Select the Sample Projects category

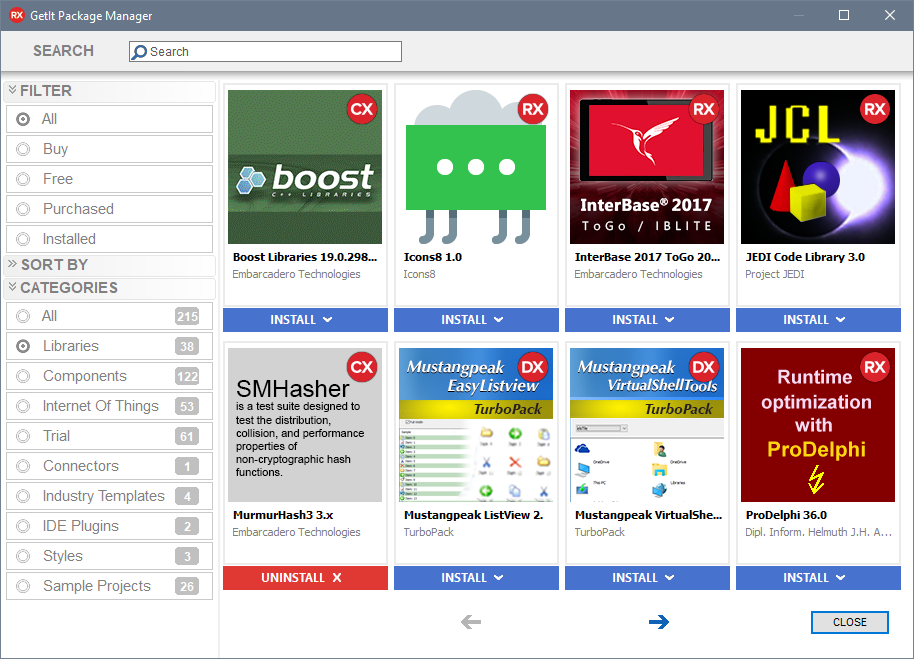pos(110,586)
